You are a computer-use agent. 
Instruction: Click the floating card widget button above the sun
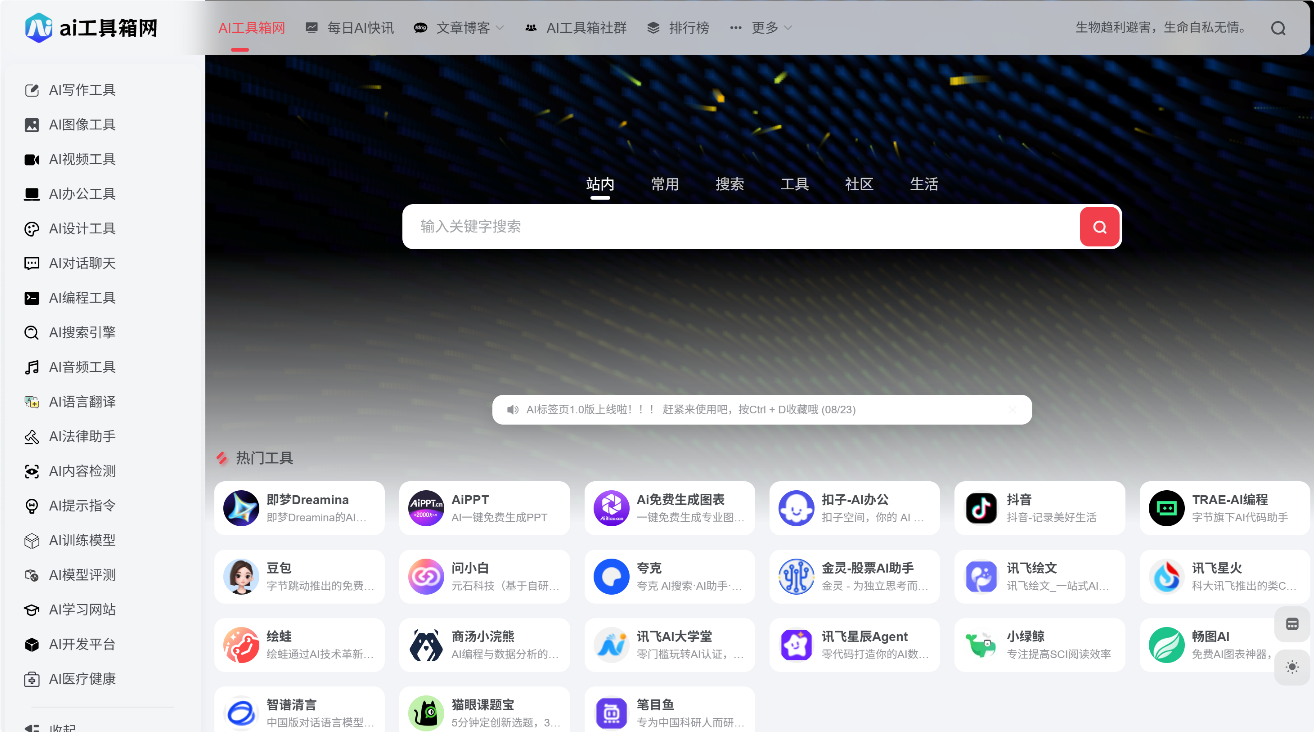(x=1292, y=624)
